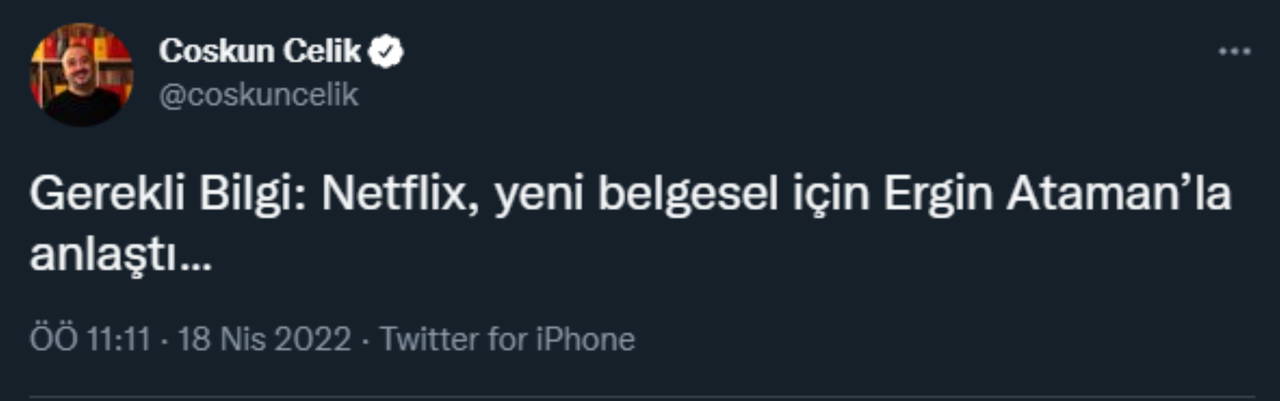Click the divider line below the timestamp
1280x401 pixels.
click(640, 397)
